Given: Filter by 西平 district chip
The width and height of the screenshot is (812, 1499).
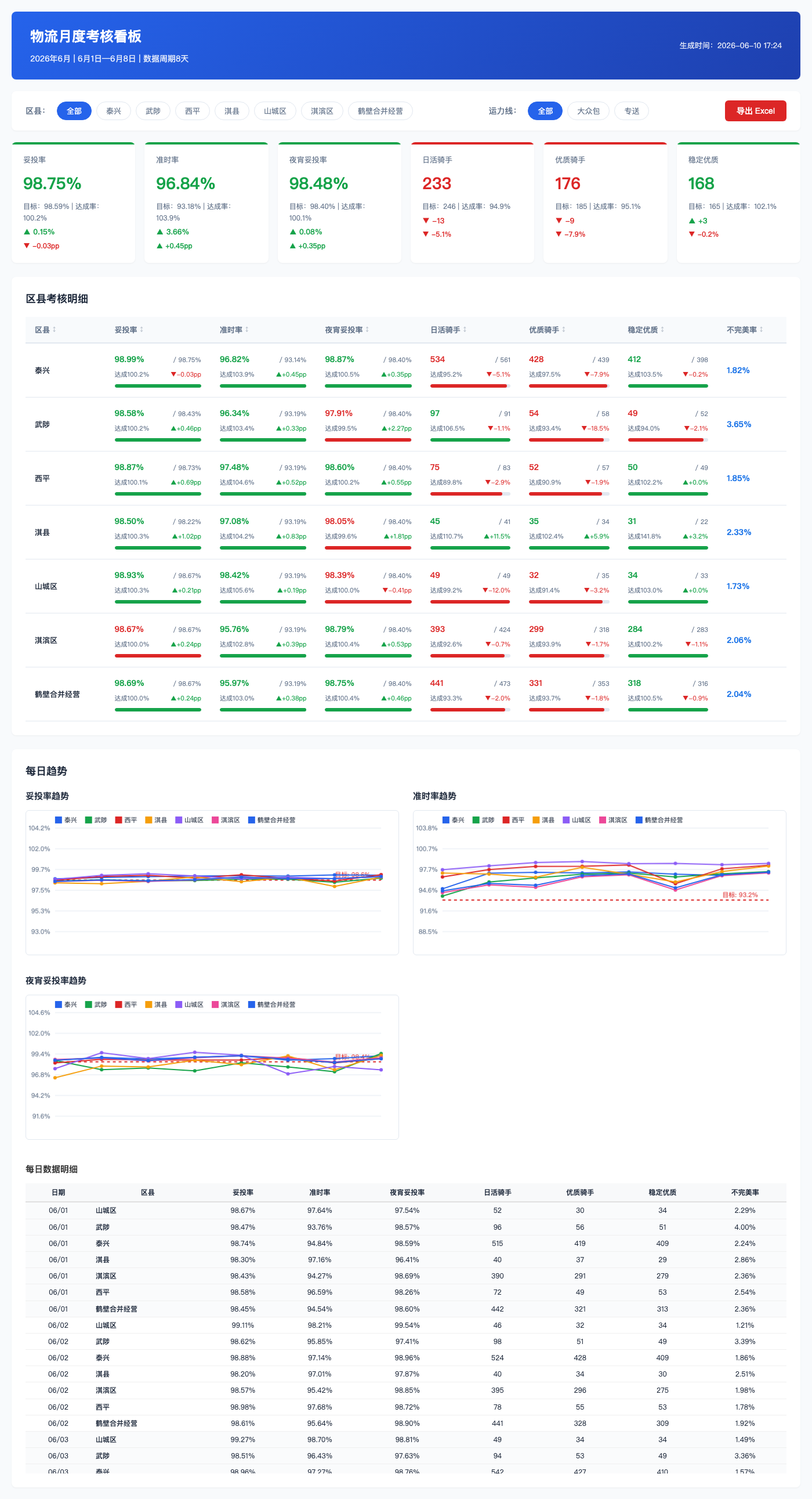Looking at the screenshot, I should 193,111.
